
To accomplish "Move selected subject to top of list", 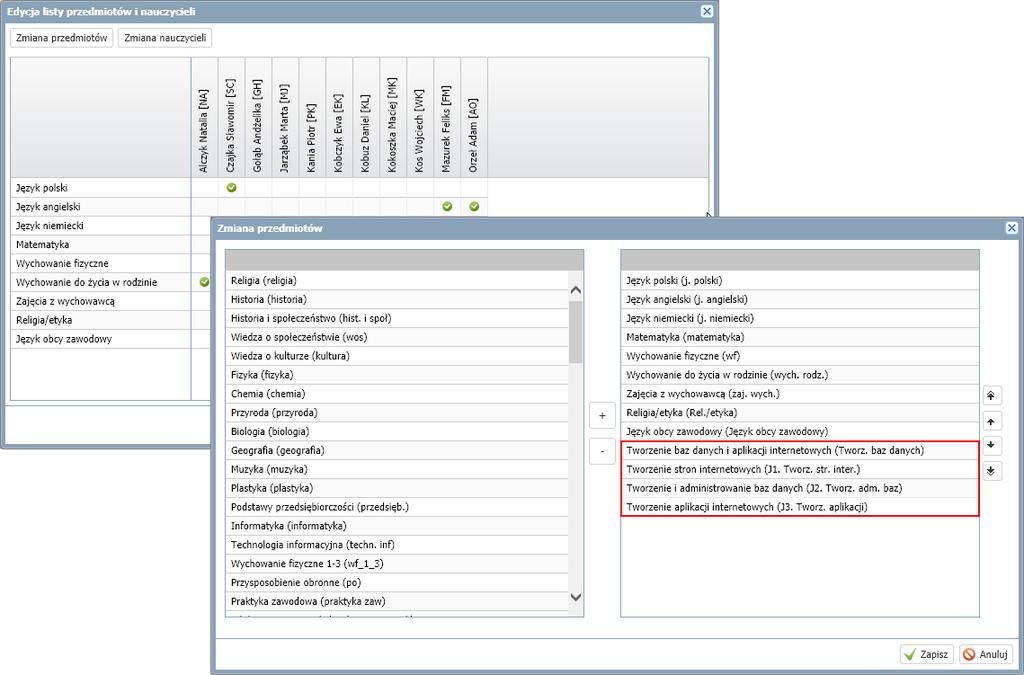I will click(991, 396).
